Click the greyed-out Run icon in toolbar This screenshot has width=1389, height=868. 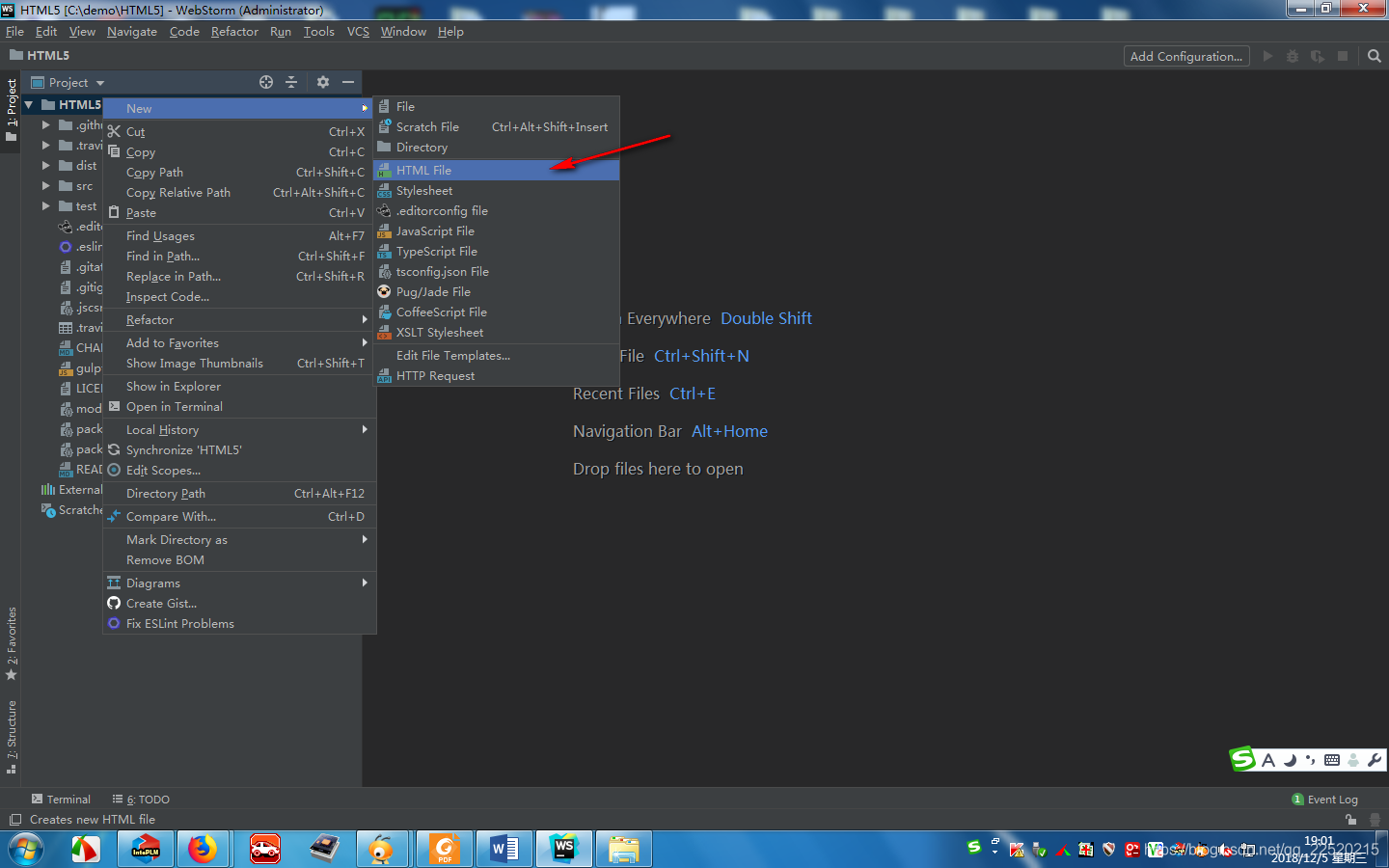coord(1268,56)
